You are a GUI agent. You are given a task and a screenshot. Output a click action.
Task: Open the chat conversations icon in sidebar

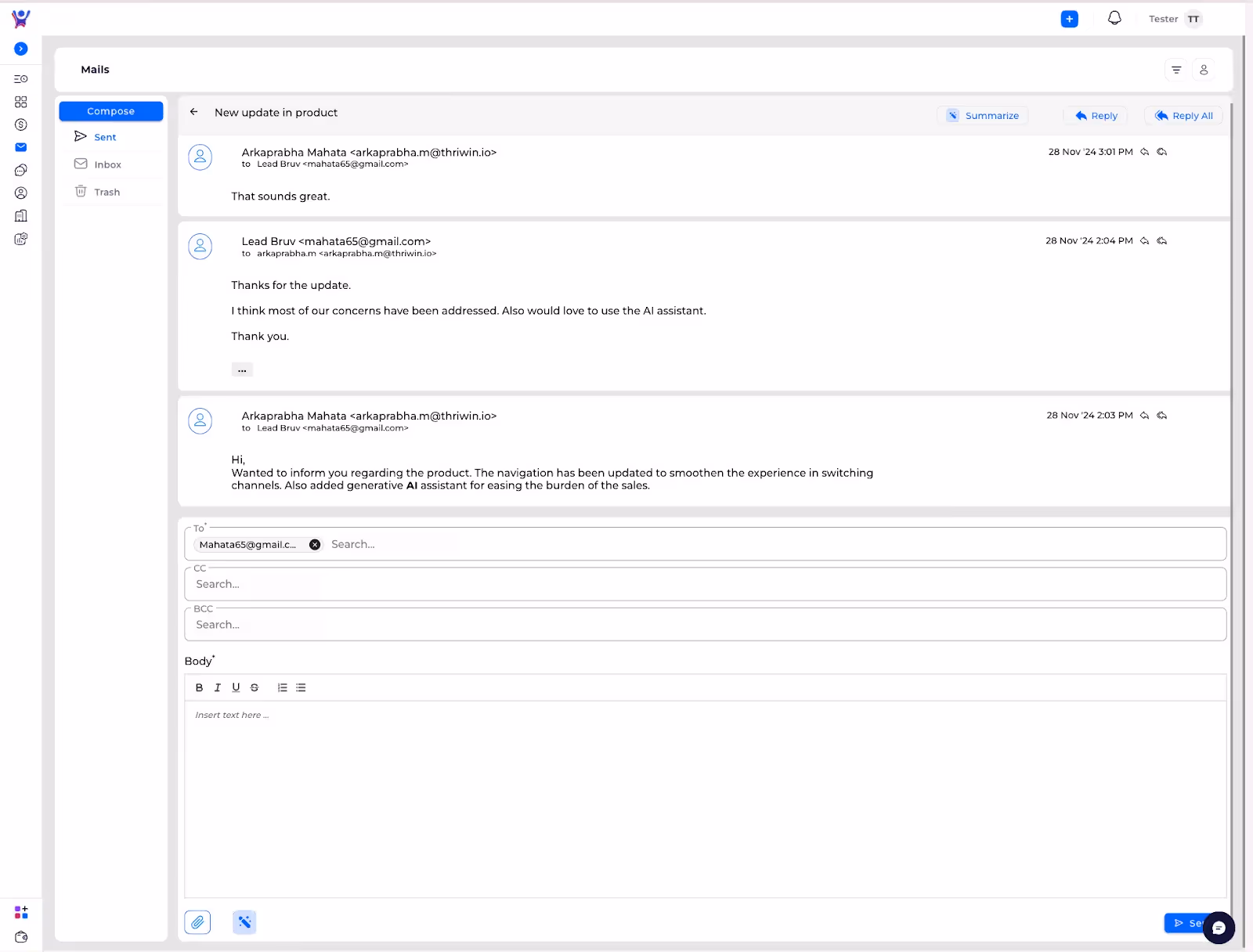pyautogui.click(x=21, y=170)
